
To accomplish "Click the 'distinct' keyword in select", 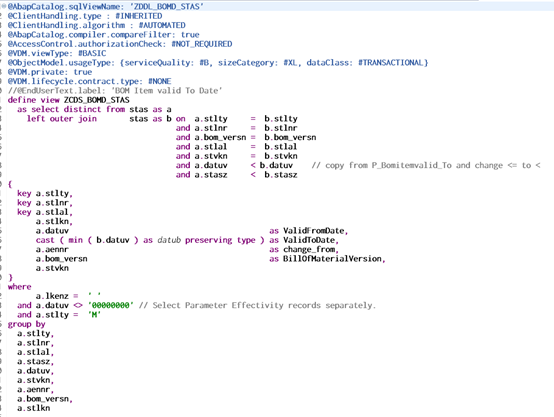I will pyautogui.click(x=82, y=109).
